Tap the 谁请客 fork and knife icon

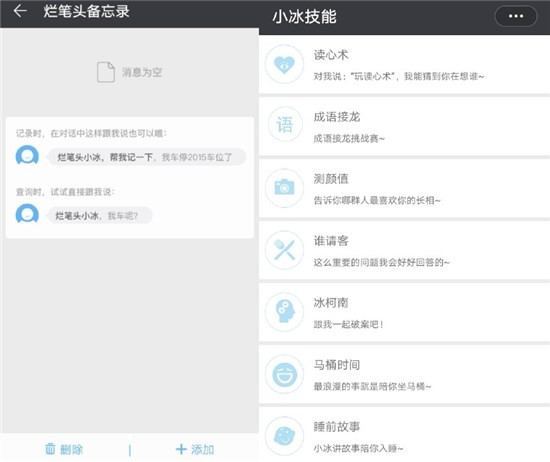(x=284, y=250)
